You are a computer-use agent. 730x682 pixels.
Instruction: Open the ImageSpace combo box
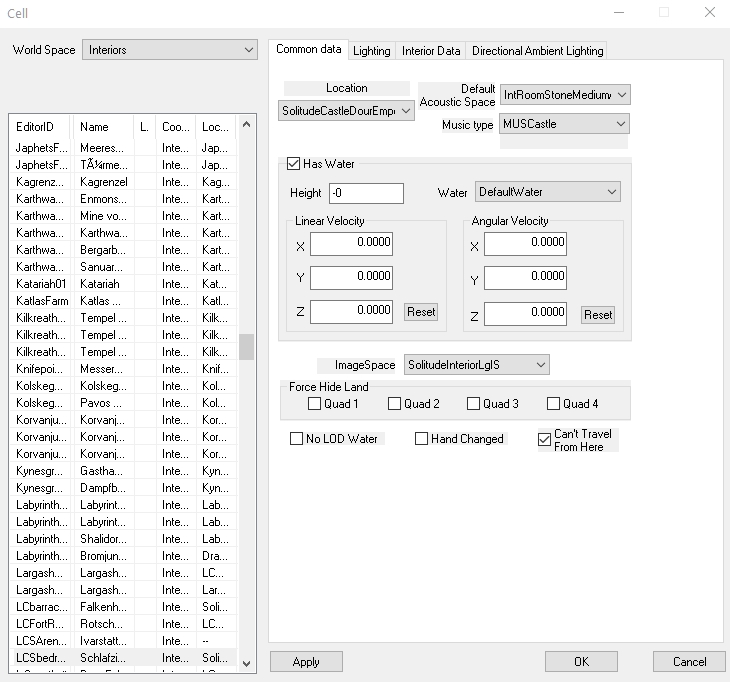click(x=476, y=365)
